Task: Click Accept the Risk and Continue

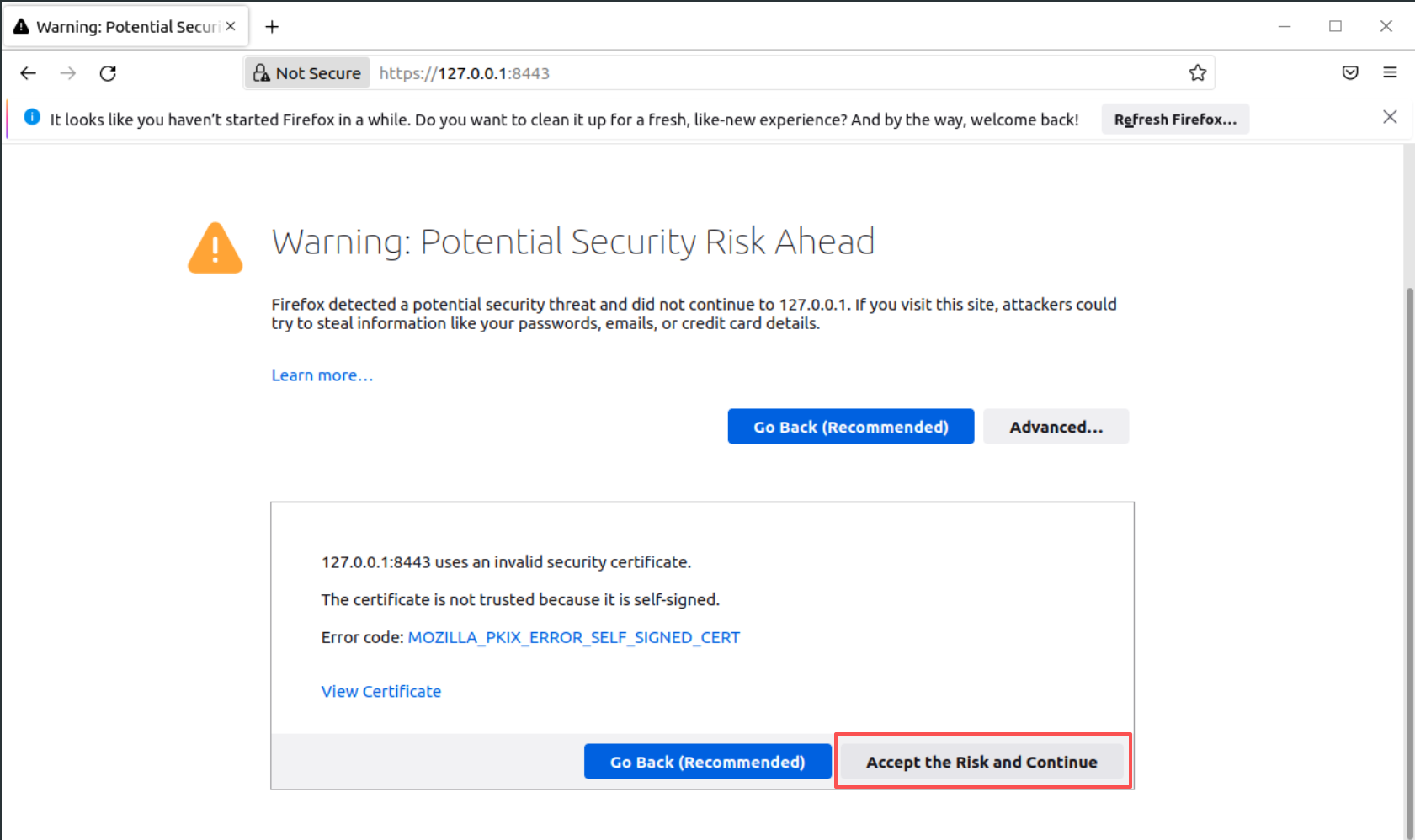Action: point(981,762)
